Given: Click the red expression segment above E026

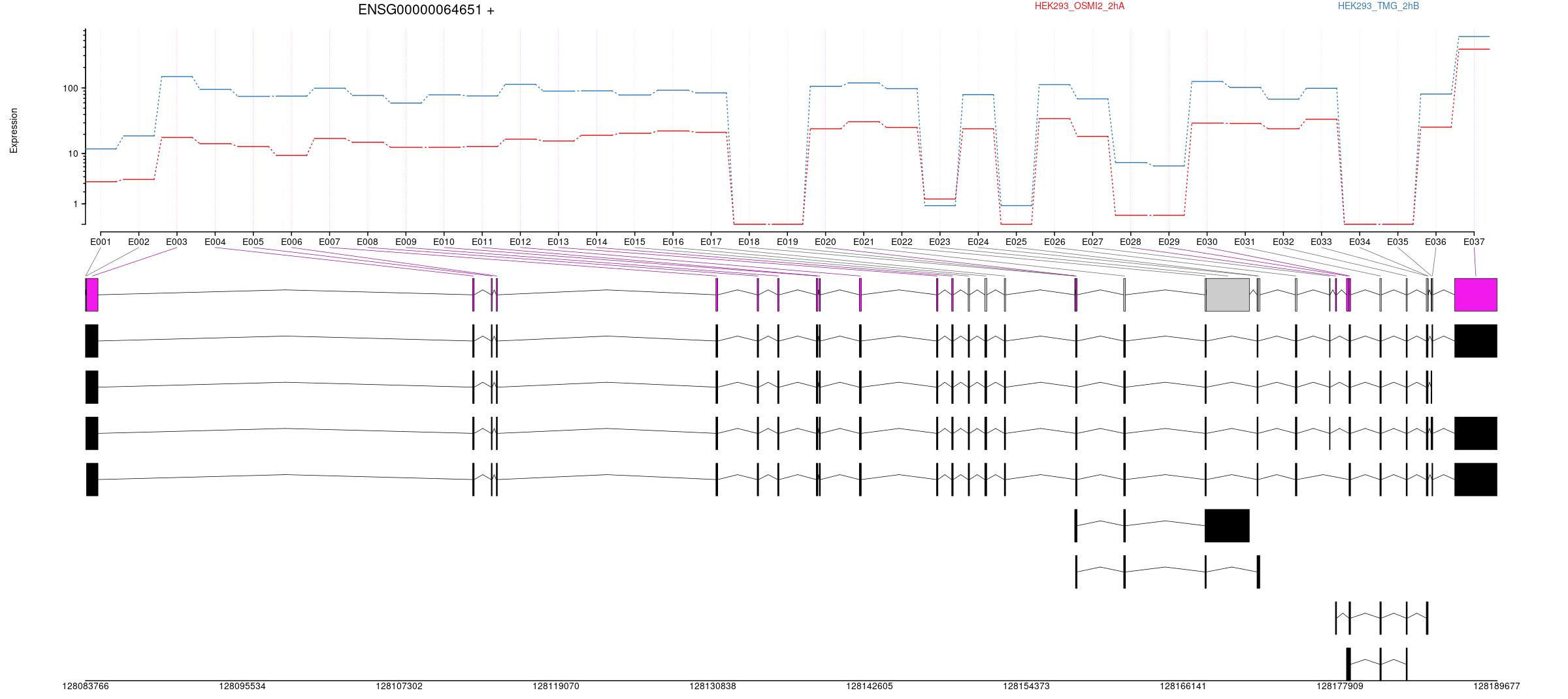Looking at the screenshot, I should (x=1054, y=119).
